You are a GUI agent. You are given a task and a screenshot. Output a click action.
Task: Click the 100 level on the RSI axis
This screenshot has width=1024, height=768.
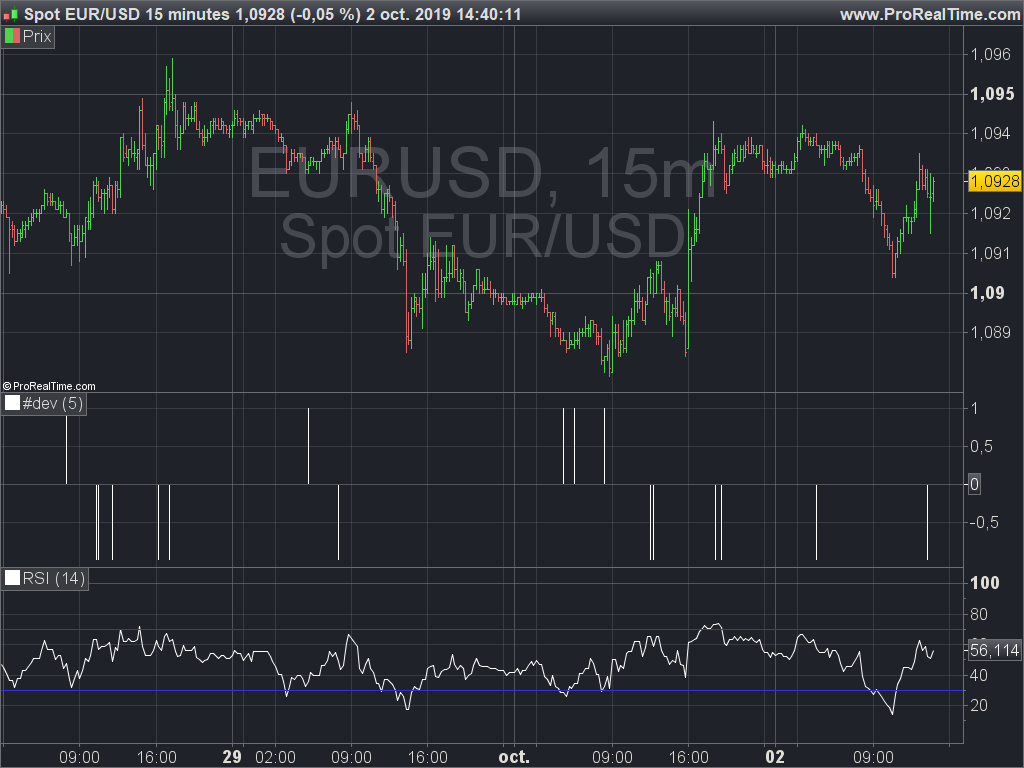pos(985,583)
